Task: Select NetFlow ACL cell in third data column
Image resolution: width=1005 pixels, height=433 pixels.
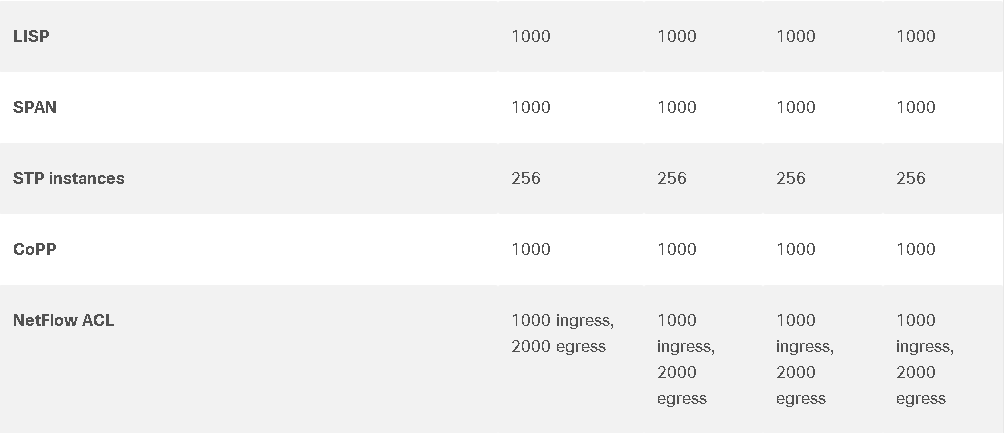Action: 805,359
